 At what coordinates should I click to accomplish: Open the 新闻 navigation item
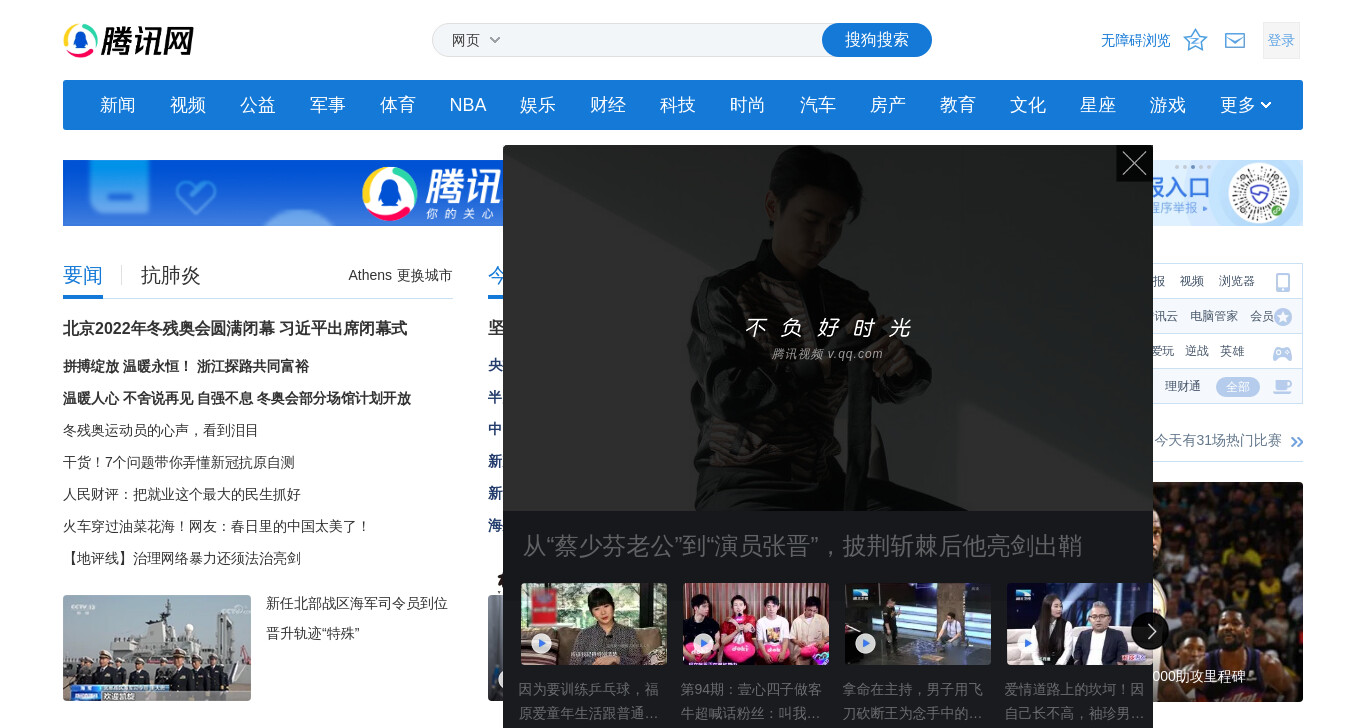tap(118, 105)
